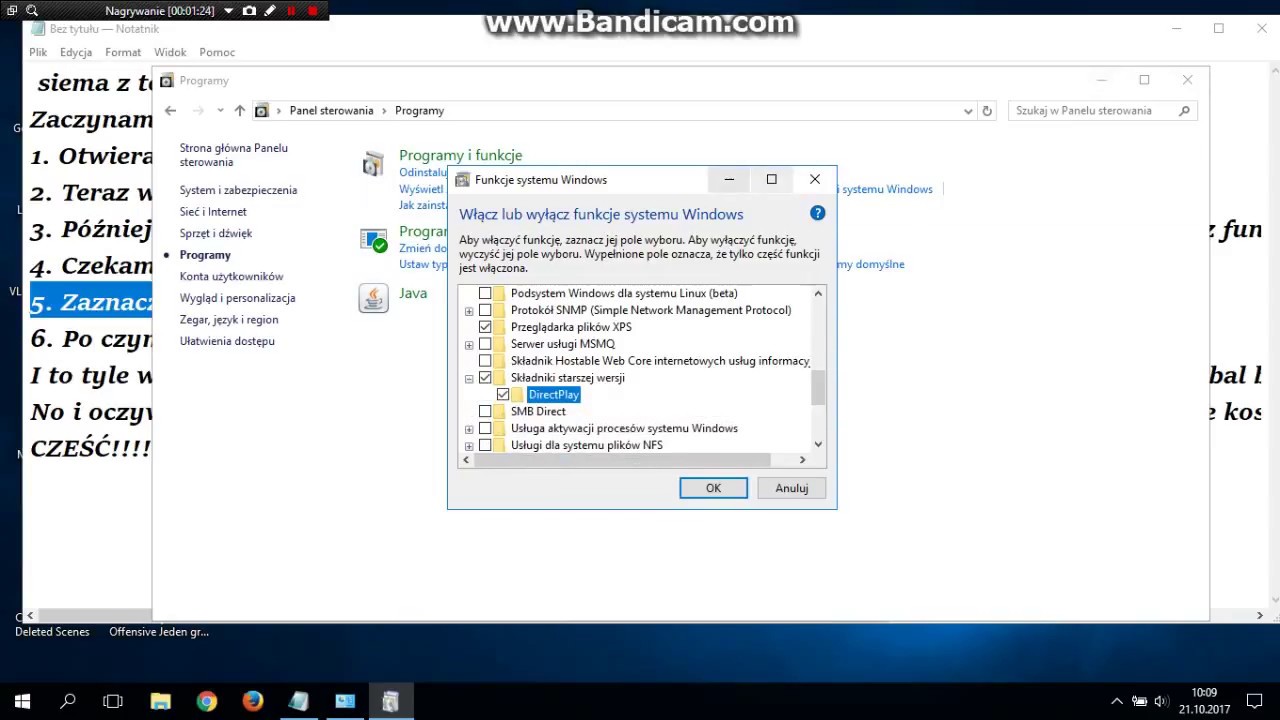Click Bandicam window-select icon at far left
Screen dimensions: 1280x720
point(12,11)
